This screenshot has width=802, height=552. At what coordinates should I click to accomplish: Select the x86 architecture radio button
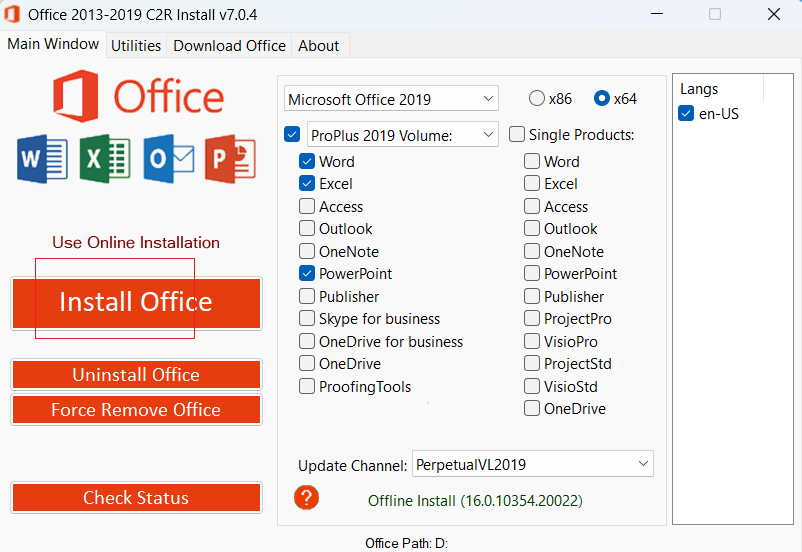point(537,98)
